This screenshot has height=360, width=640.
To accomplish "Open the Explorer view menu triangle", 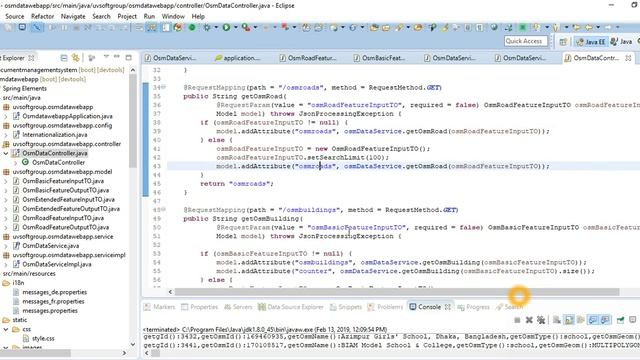I will (106, 57).
